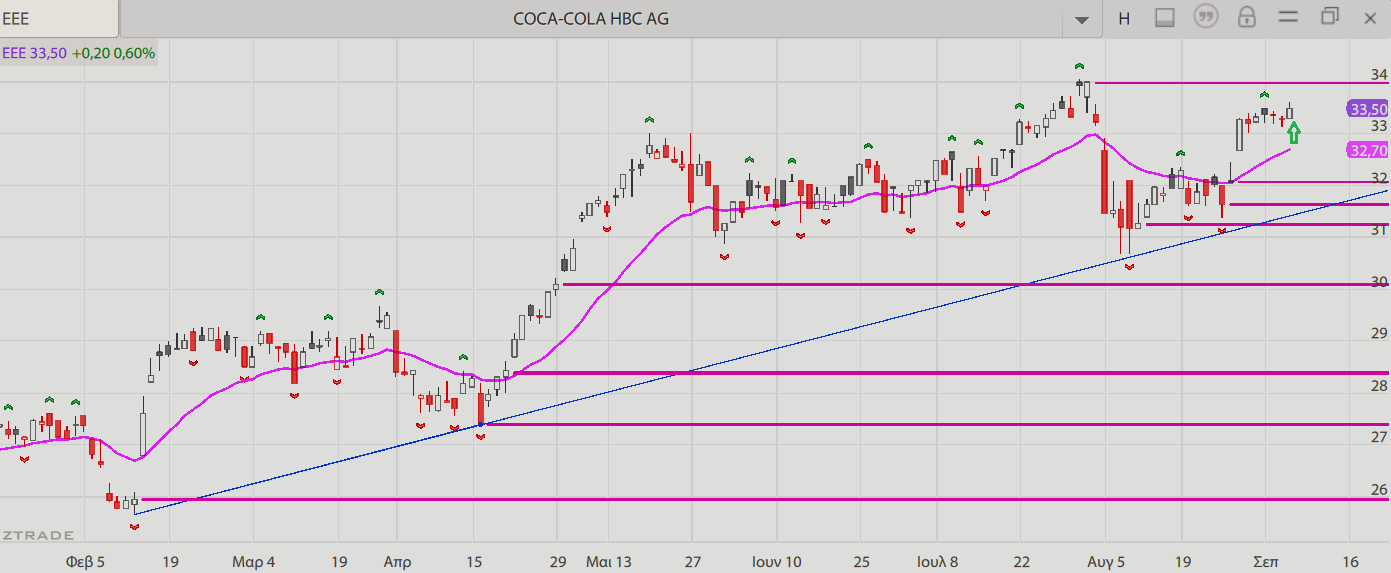Click the Μαρ 4 date label
The image size is (1391, 573).
click(x=253, y=562)
